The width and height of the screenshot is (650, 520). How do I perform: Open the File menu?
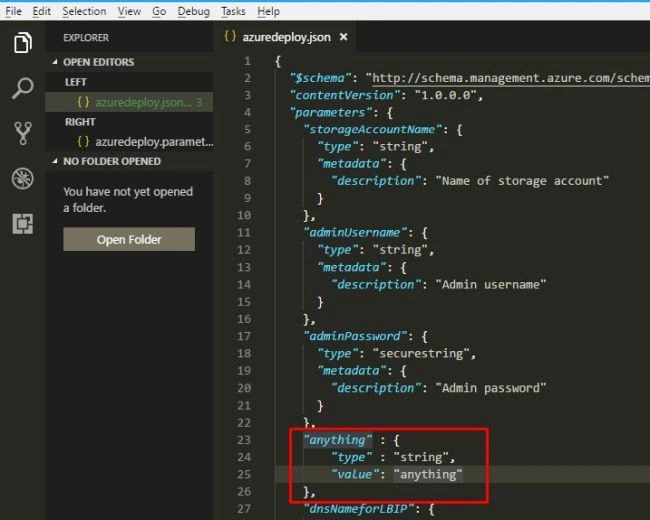(13, 11)
